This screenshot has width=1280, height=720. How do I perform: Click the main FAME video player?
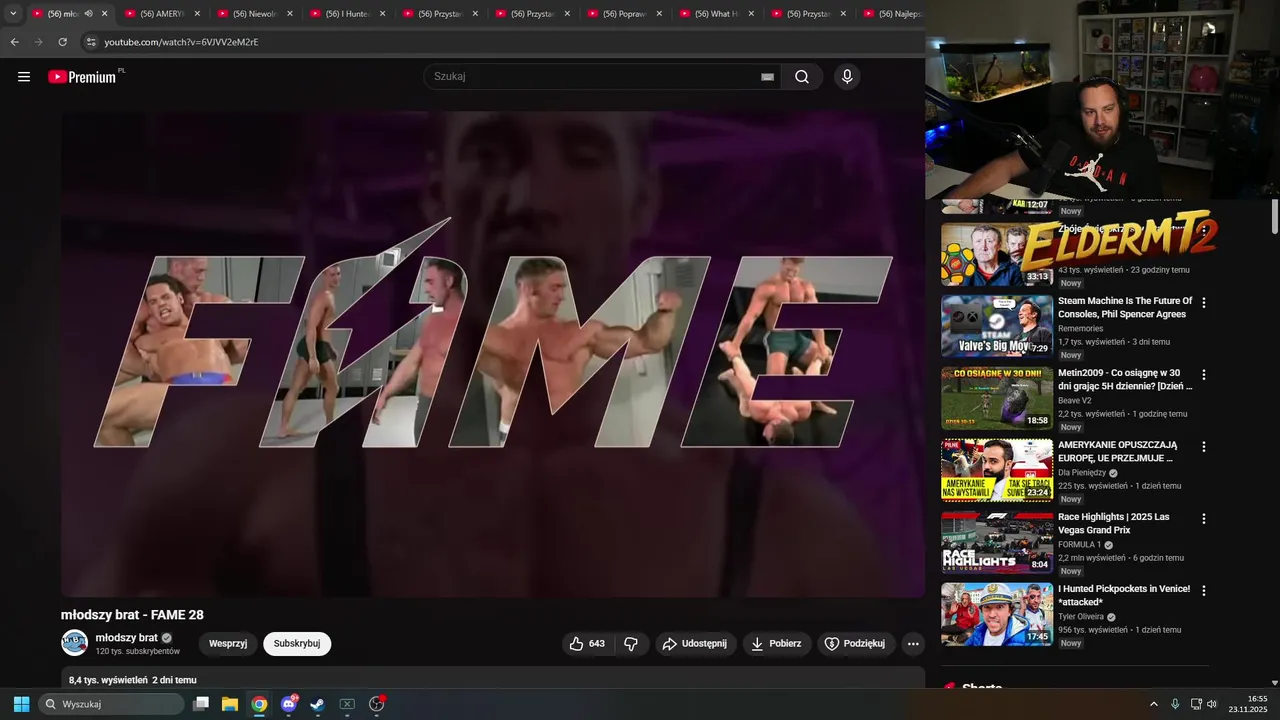pyautogui.click(x=493, y=354)
